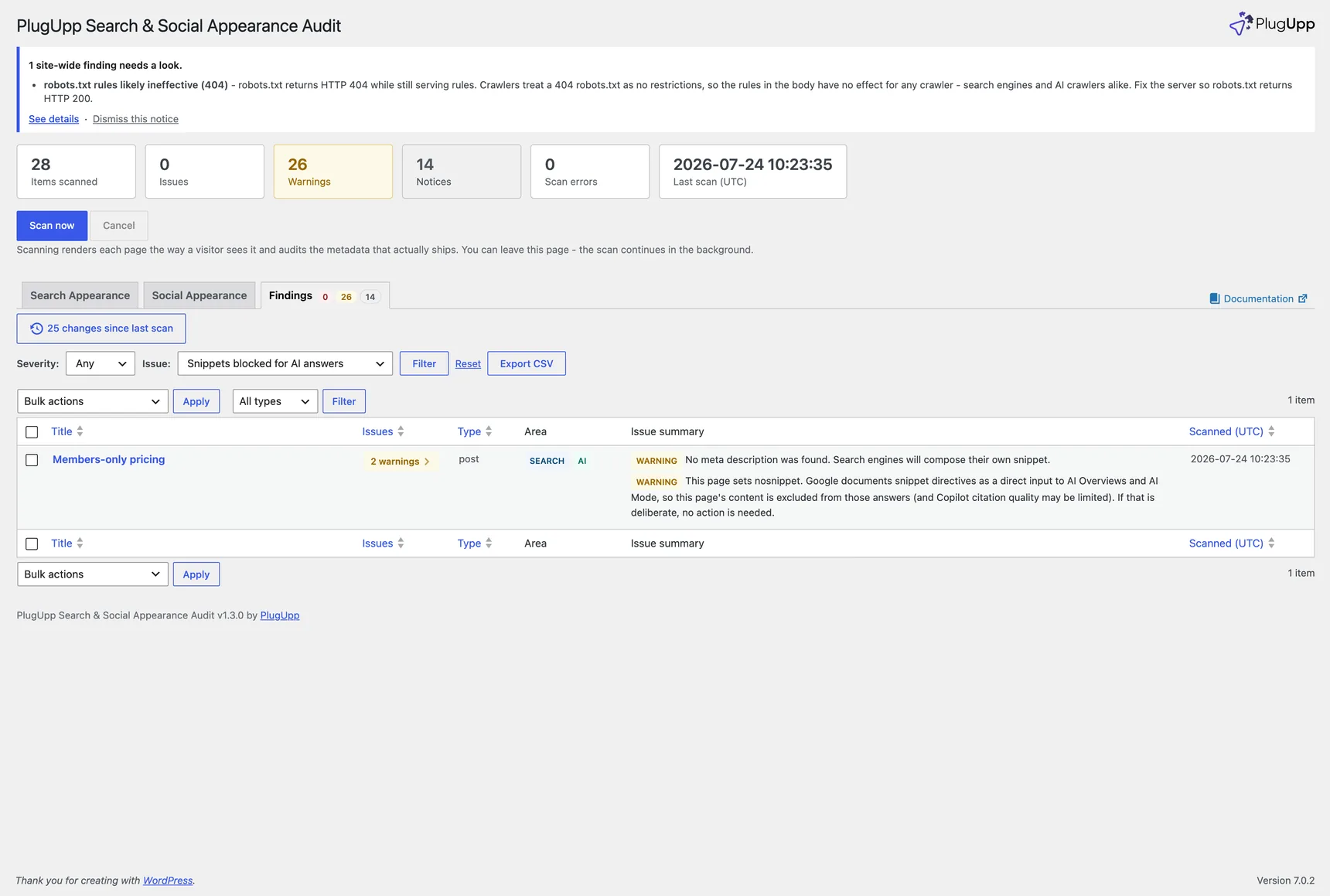Open the Issue dropdown Snippets blocked for AI answers
This screenshot has height=896, width=1330.
pos(285,363)
